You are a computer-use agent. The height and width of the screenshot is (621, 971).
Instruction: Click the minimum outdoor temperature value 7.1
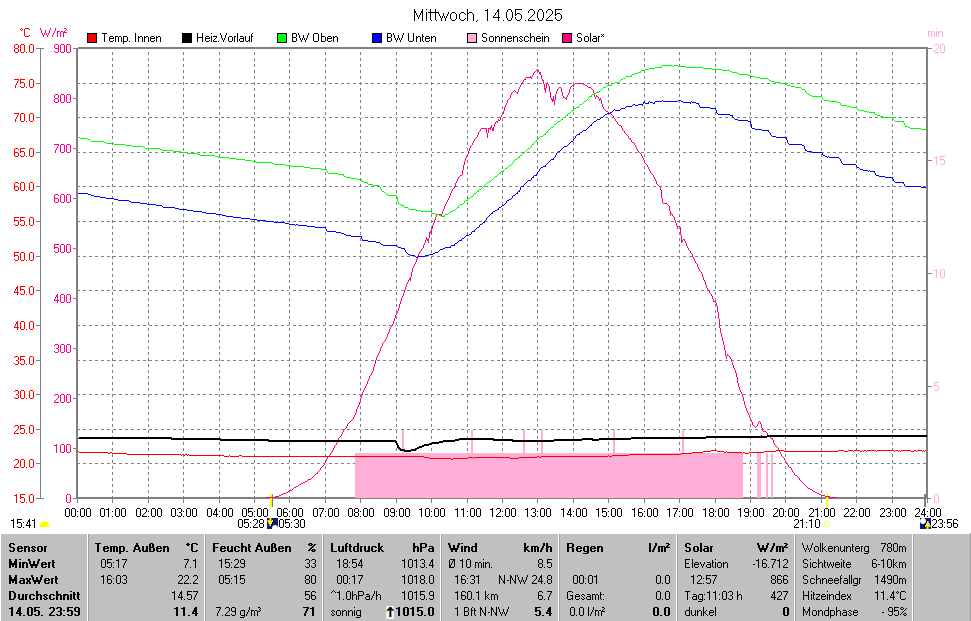click(x=190, y=564)
